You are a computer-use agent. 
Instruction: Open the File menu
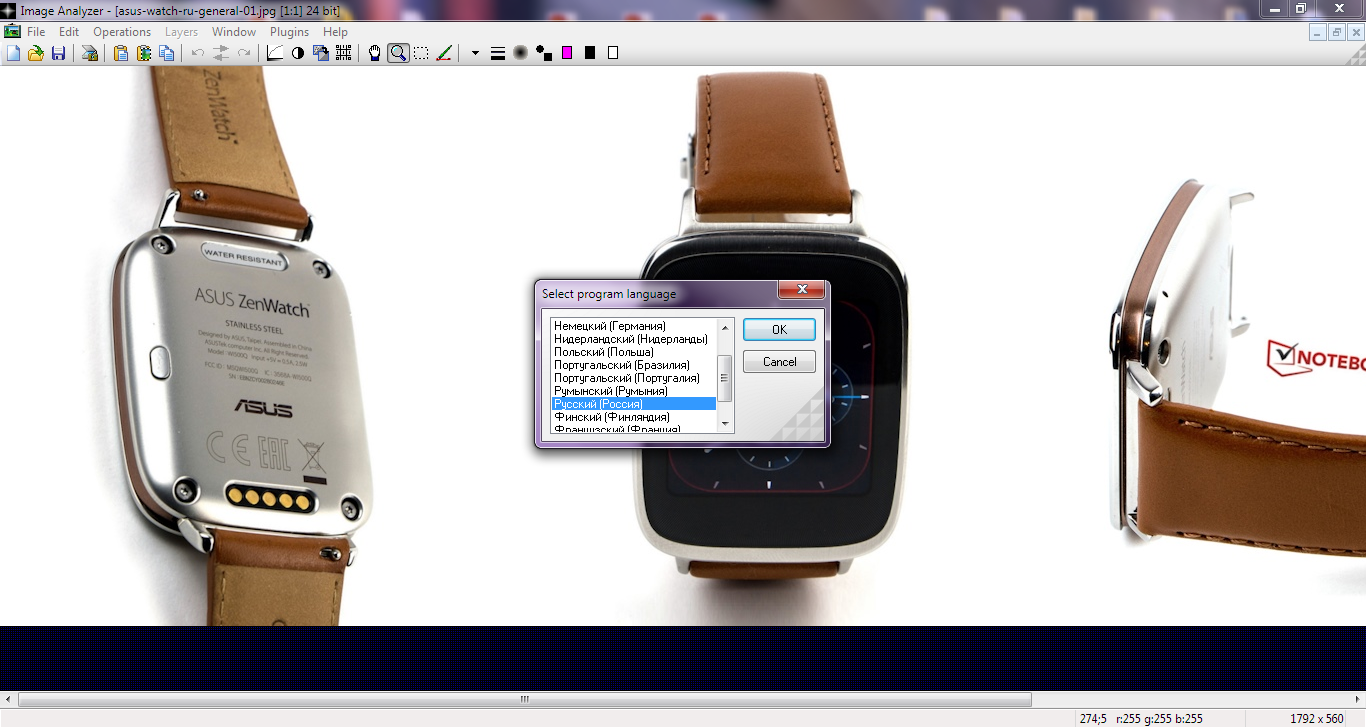36,32
